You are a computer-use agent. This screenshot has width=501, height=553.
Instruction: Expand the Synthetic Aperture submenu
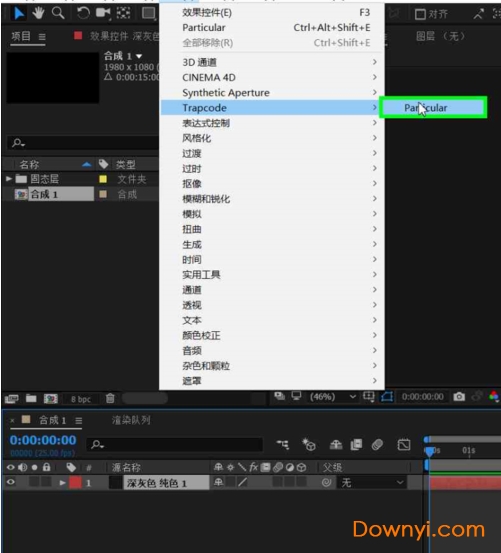point(273,92)
